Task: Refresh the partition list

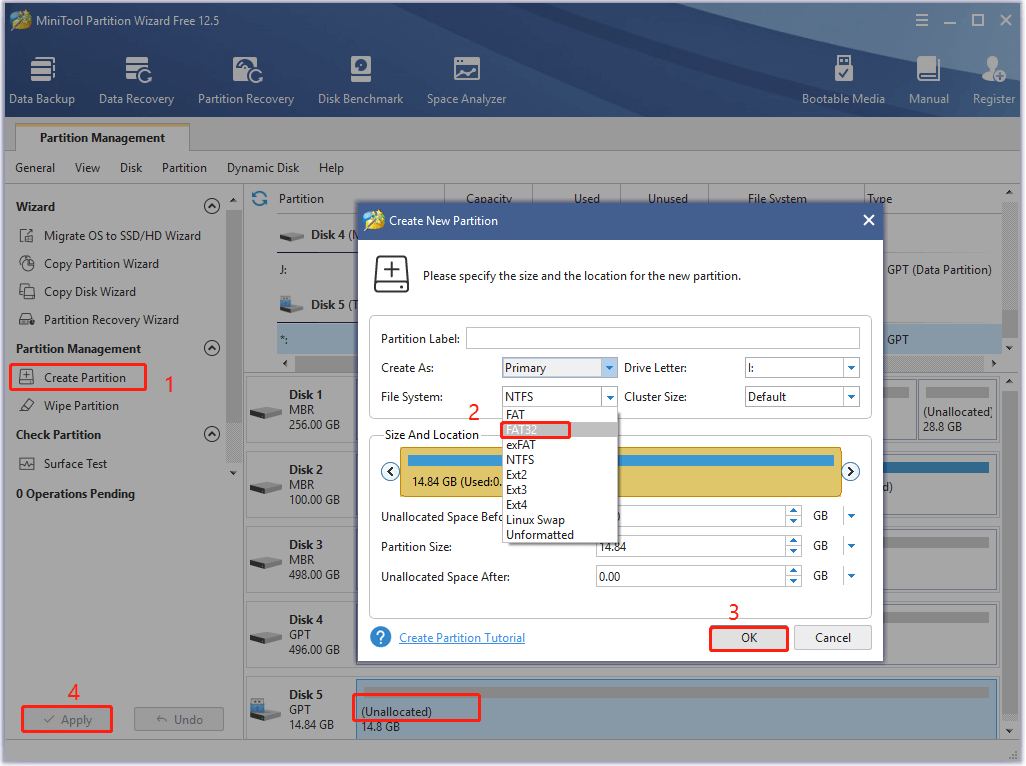Action: 260,198
